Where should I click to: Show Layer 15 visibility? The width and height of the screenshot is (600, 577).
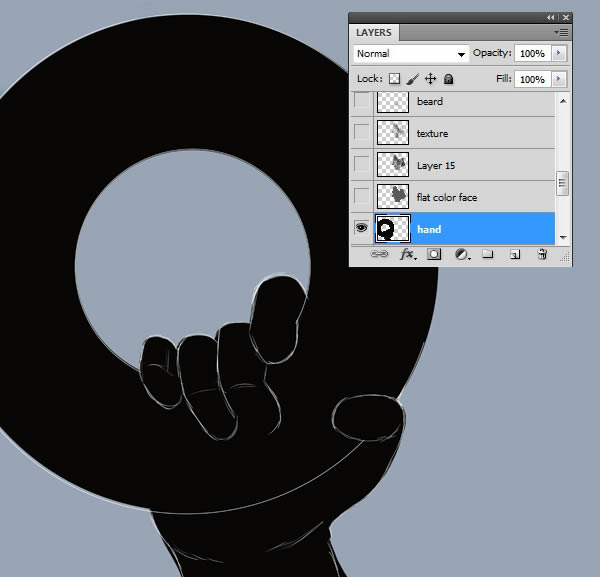(362, 164)
